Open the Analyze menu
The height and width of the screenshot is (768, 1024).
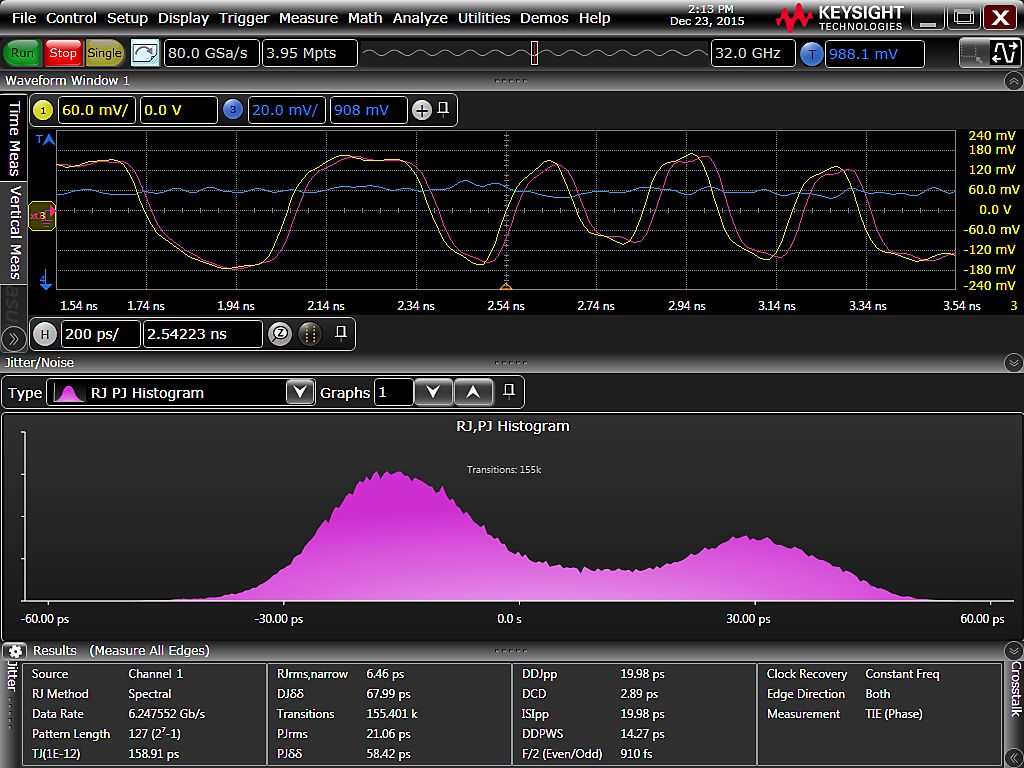click(x=420, y=18)
